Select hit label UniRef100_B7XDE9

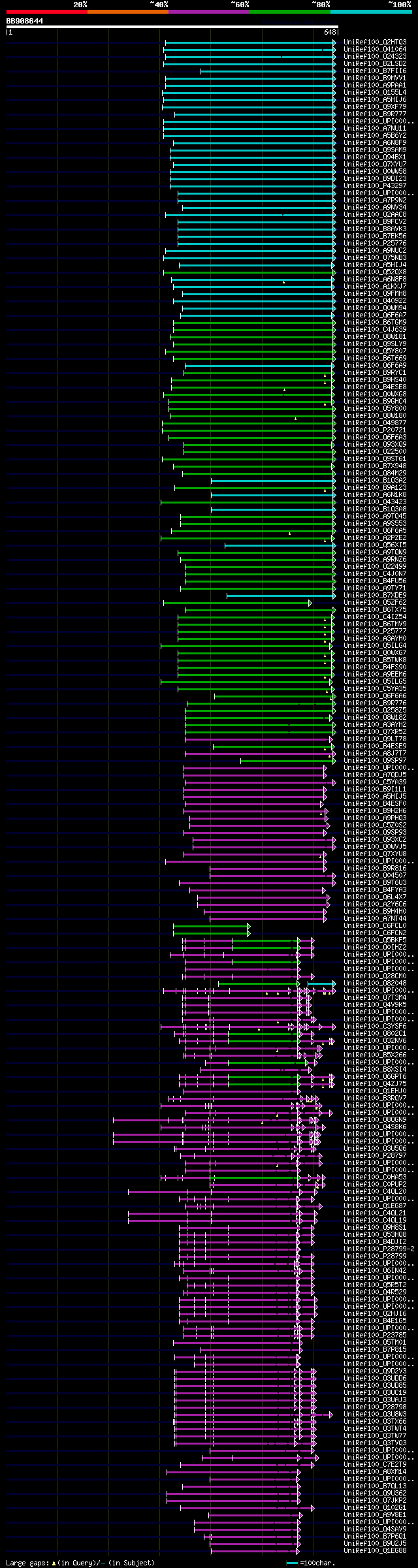(375, 595)
